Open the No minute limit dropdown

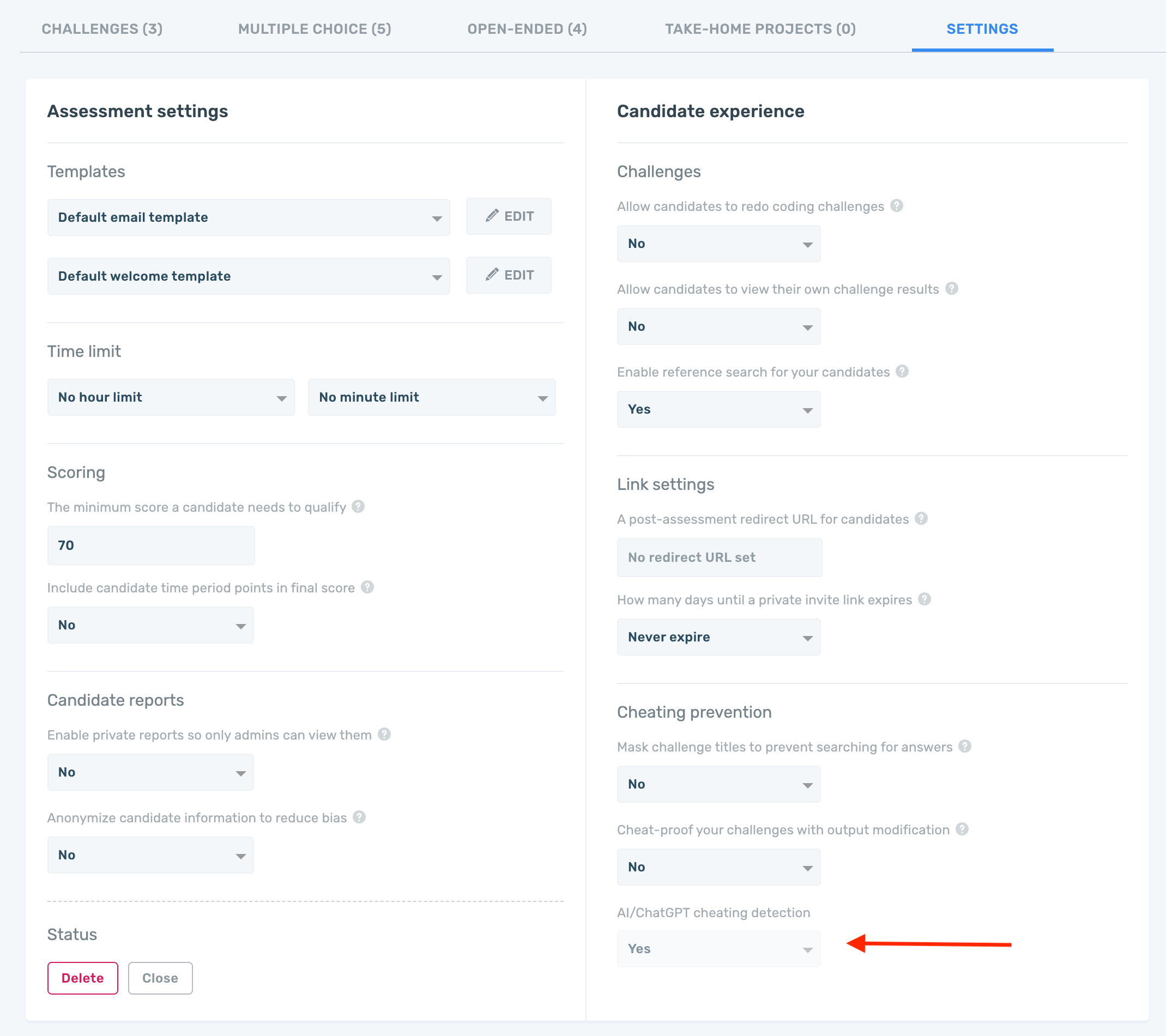click(x=432, y=397)
